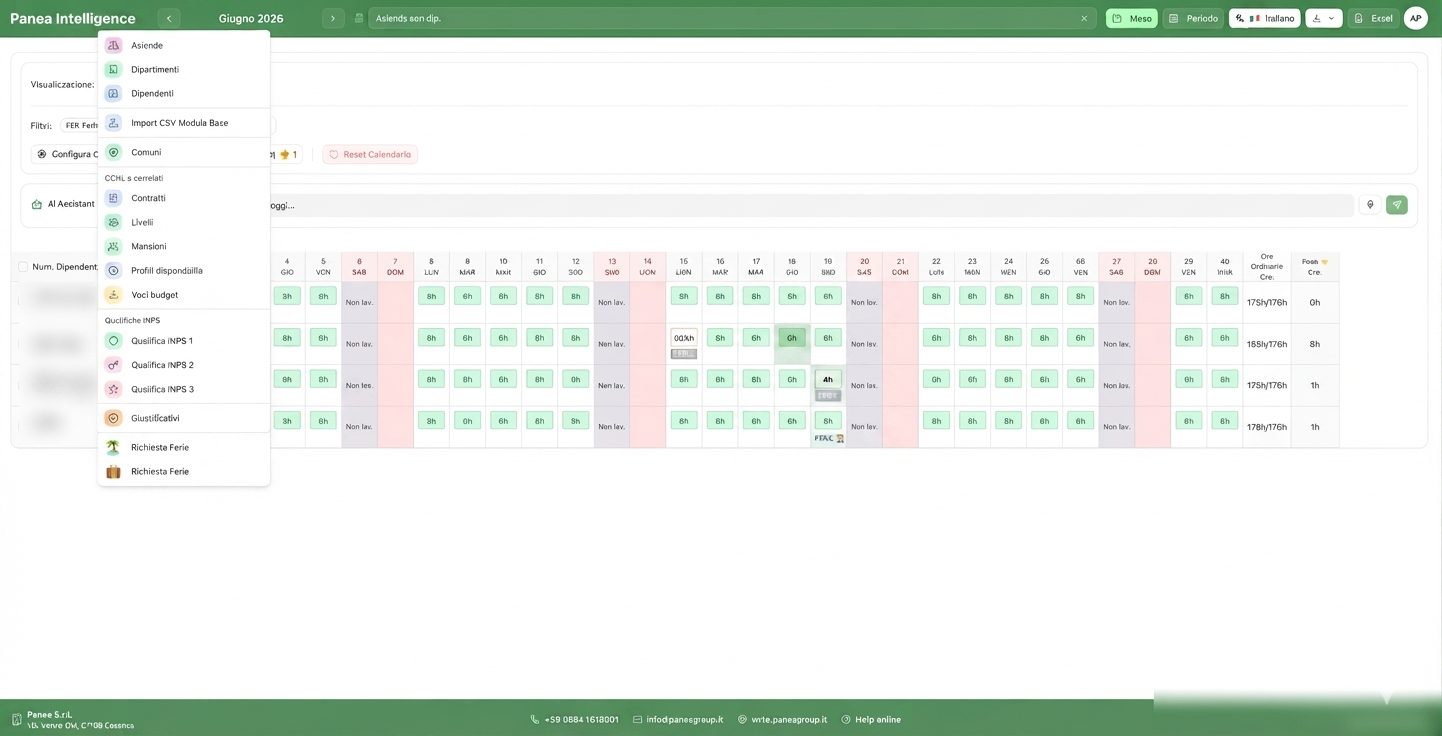Click the Giugno 2026 month label
The height and width of the screenshot is (736, 1442).
pyautogui.click(x=251, y=18)
